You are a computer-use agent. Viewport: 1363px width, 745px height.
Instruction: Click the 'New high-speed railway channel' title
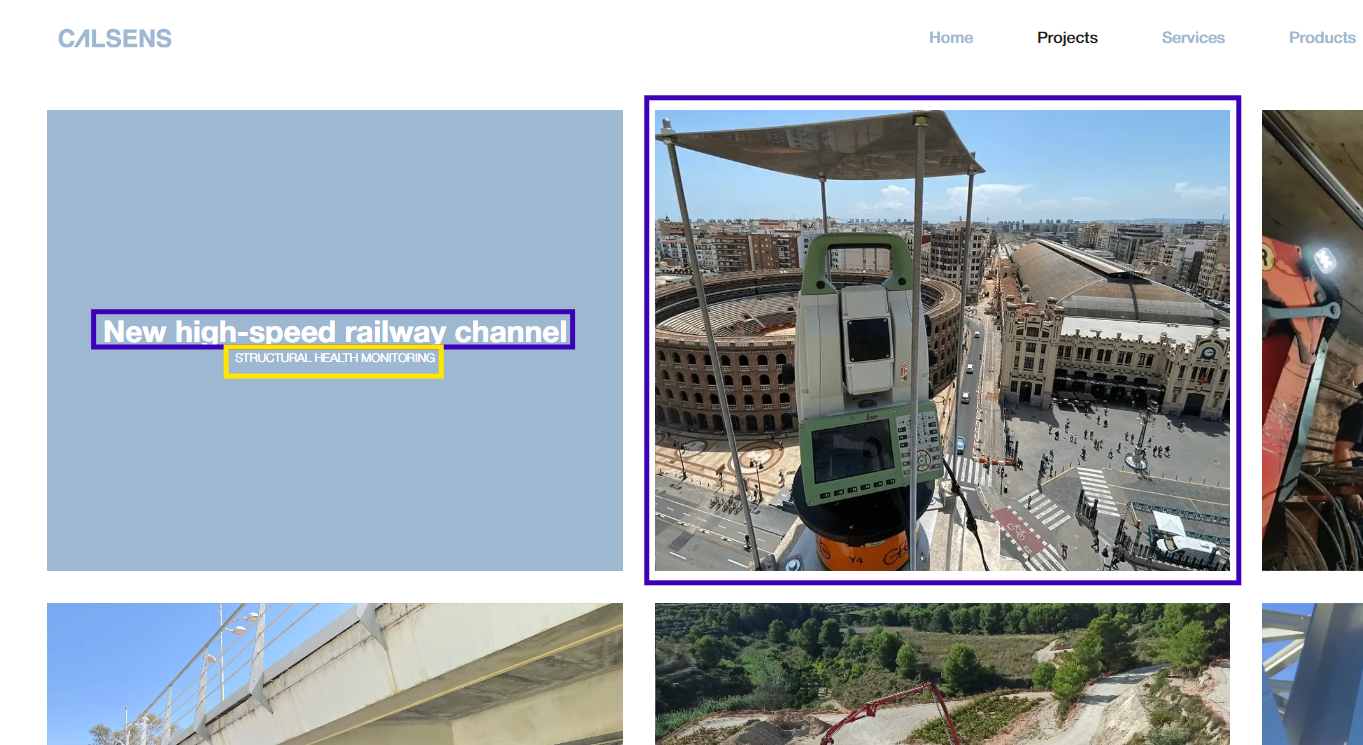(333, 330)
